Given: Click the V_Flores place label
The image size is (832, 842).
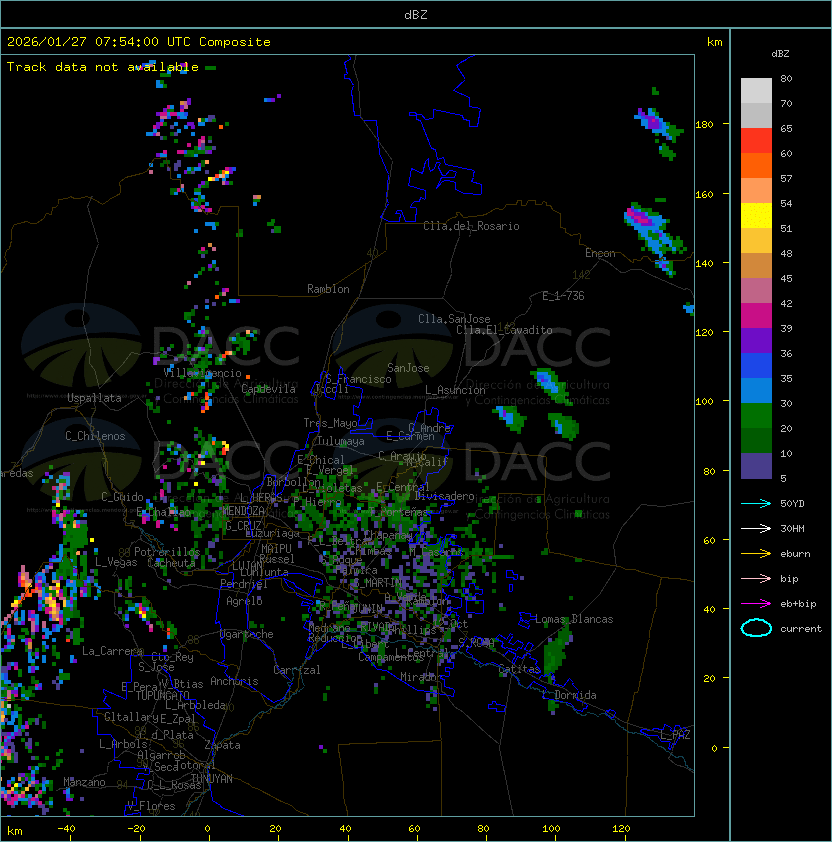Looking at the screenshot, I should (x=151, y=806).
